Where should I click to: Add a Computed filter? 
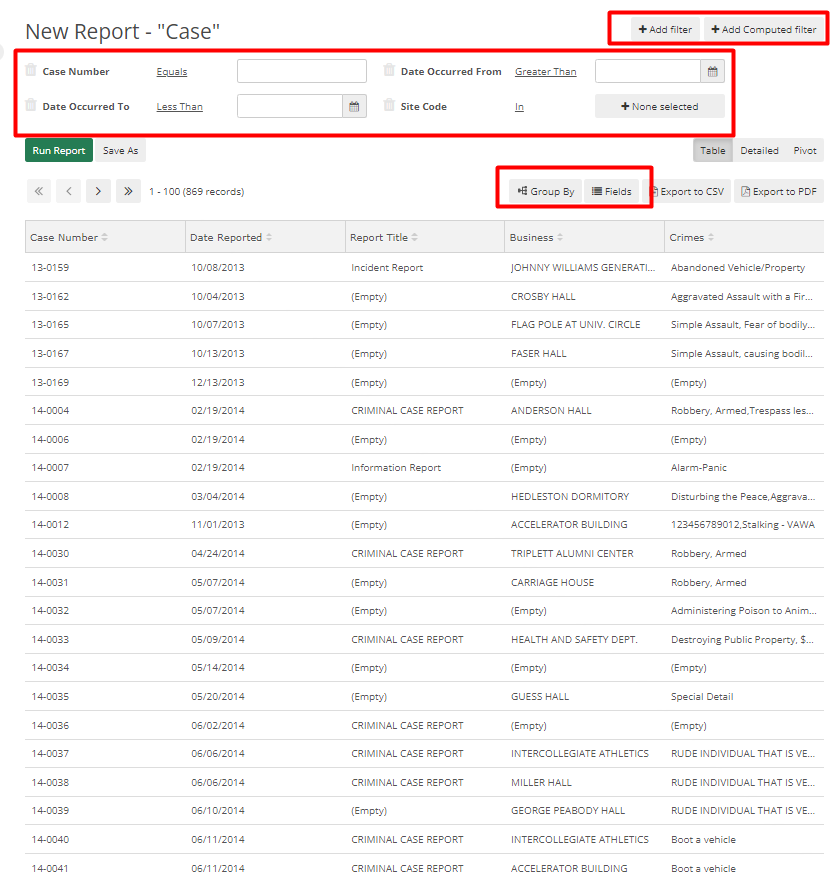[x=764, y=29]
